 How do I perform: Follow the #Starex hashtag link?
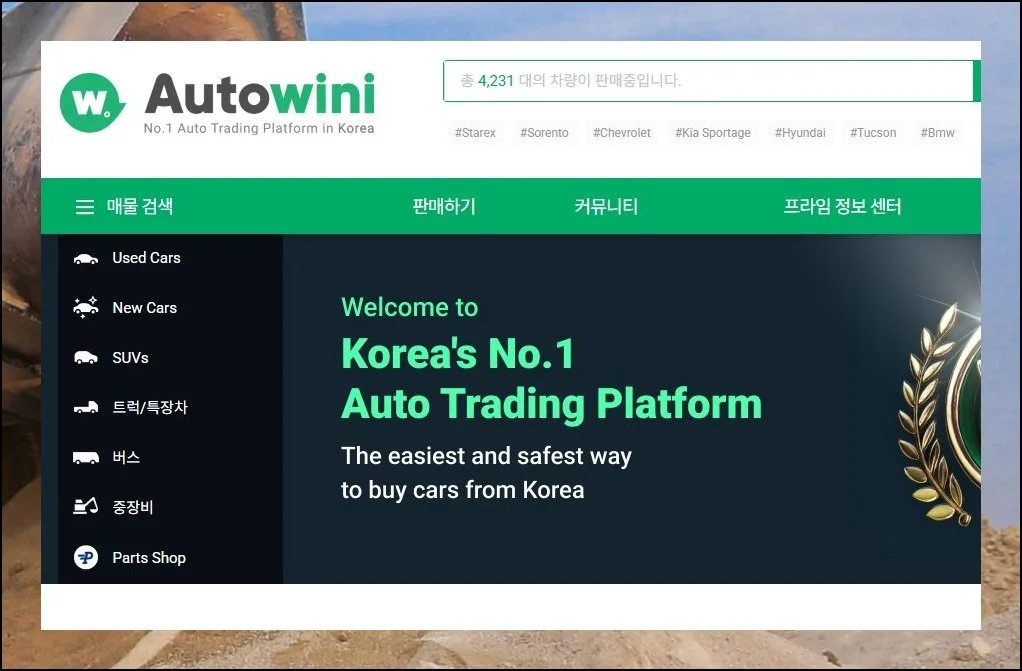(x=474, y=132)
